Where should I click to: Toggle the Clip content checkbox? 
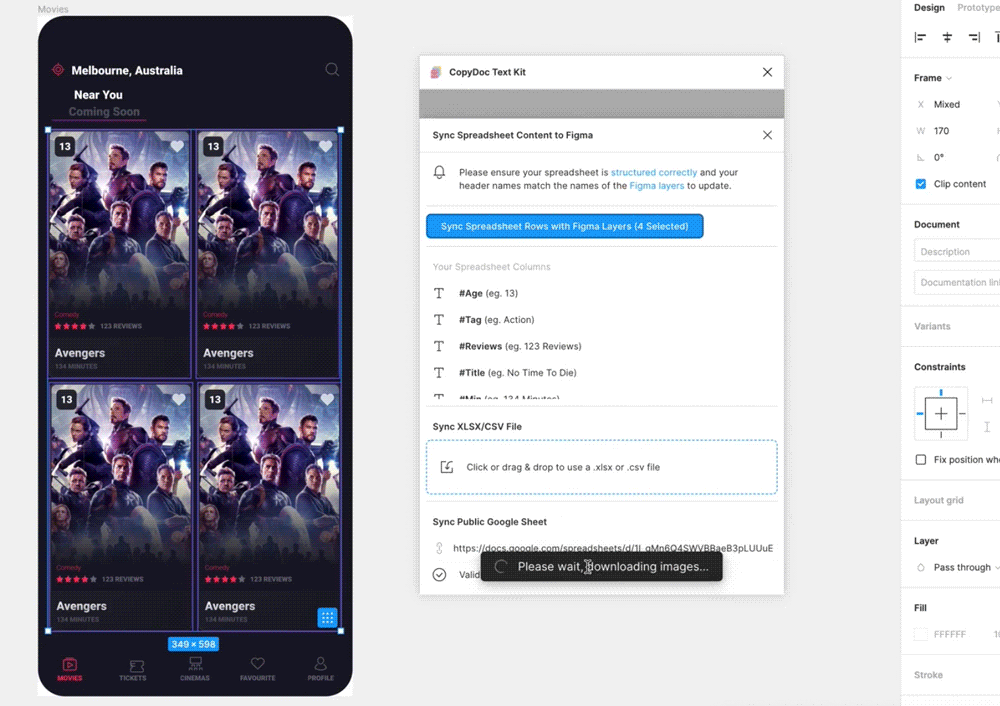[x=920, y=184]
